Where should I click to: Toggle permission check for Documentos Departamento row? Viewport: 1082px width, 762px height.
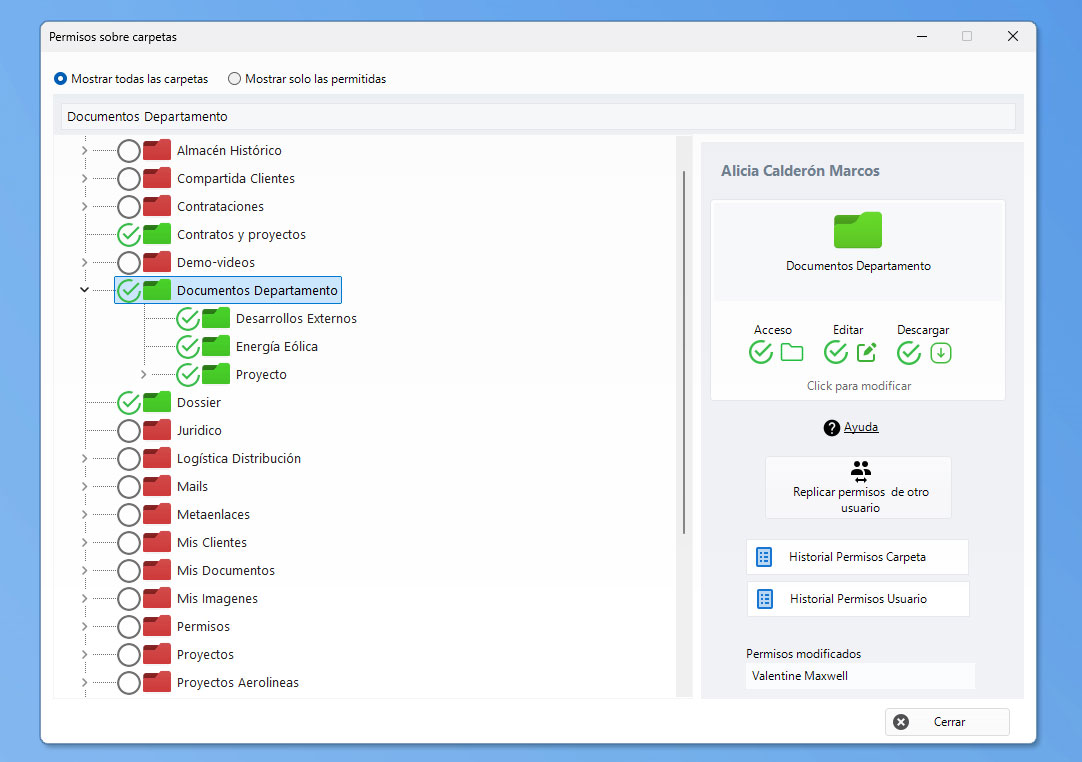pyautogui.click(x=129, y=290)
